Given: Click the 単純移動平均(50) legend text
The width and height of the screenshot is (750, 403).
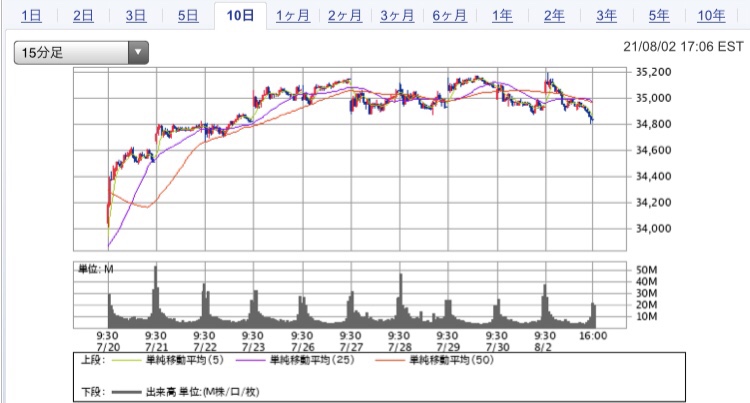Looking at the screenshot, I should pyautogui.click(x=452, y=360).
